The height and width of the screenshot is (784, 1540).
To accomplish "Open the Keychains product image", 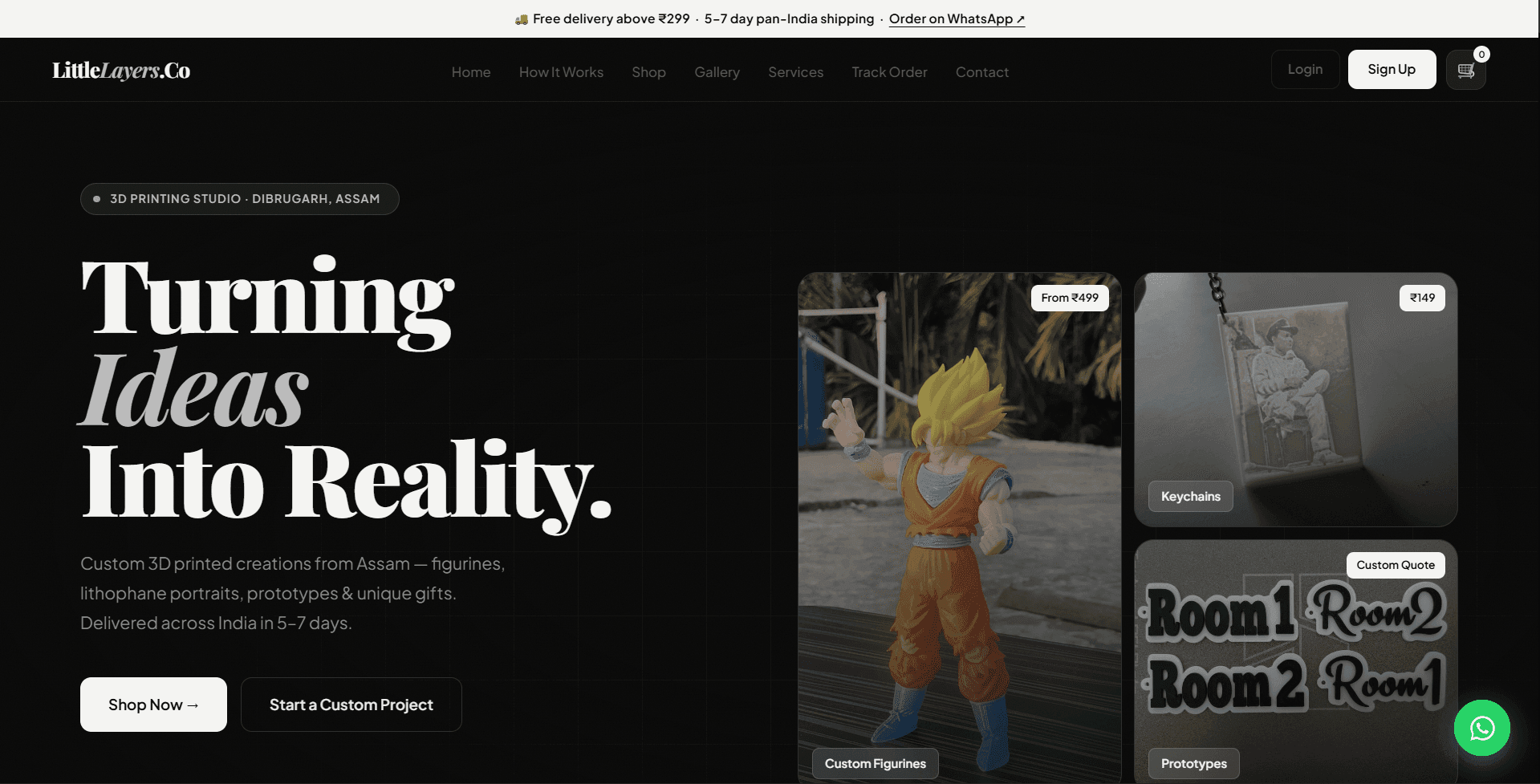I will pos(1295,400).
